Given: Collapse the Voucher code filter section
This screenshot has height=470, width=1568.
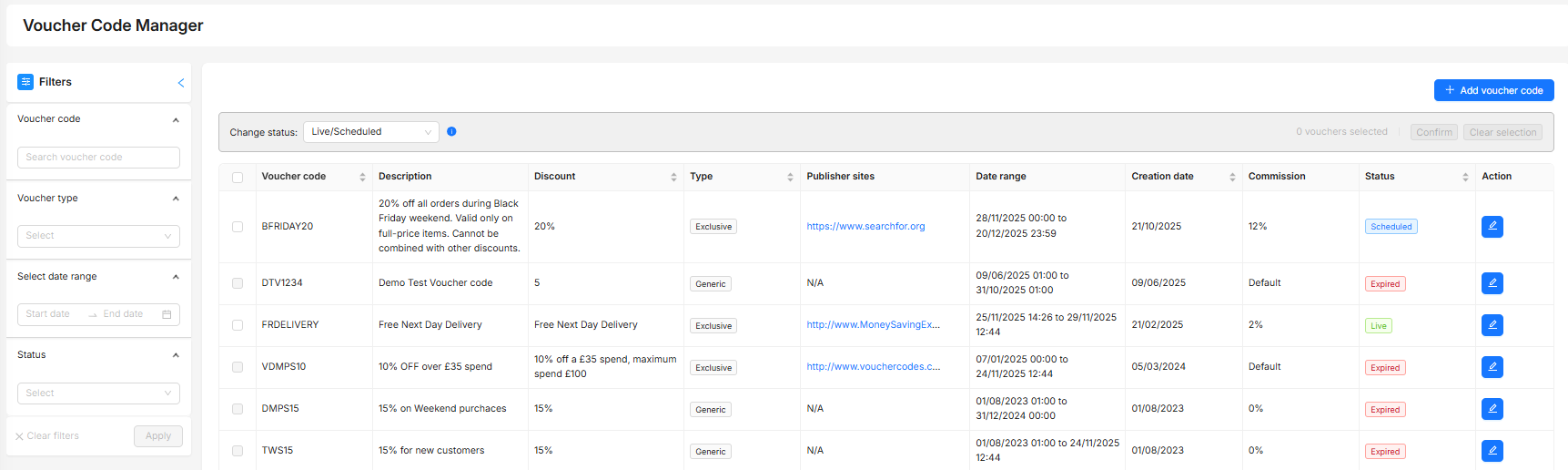Looking at the screenshot, I should pos(176,119).
